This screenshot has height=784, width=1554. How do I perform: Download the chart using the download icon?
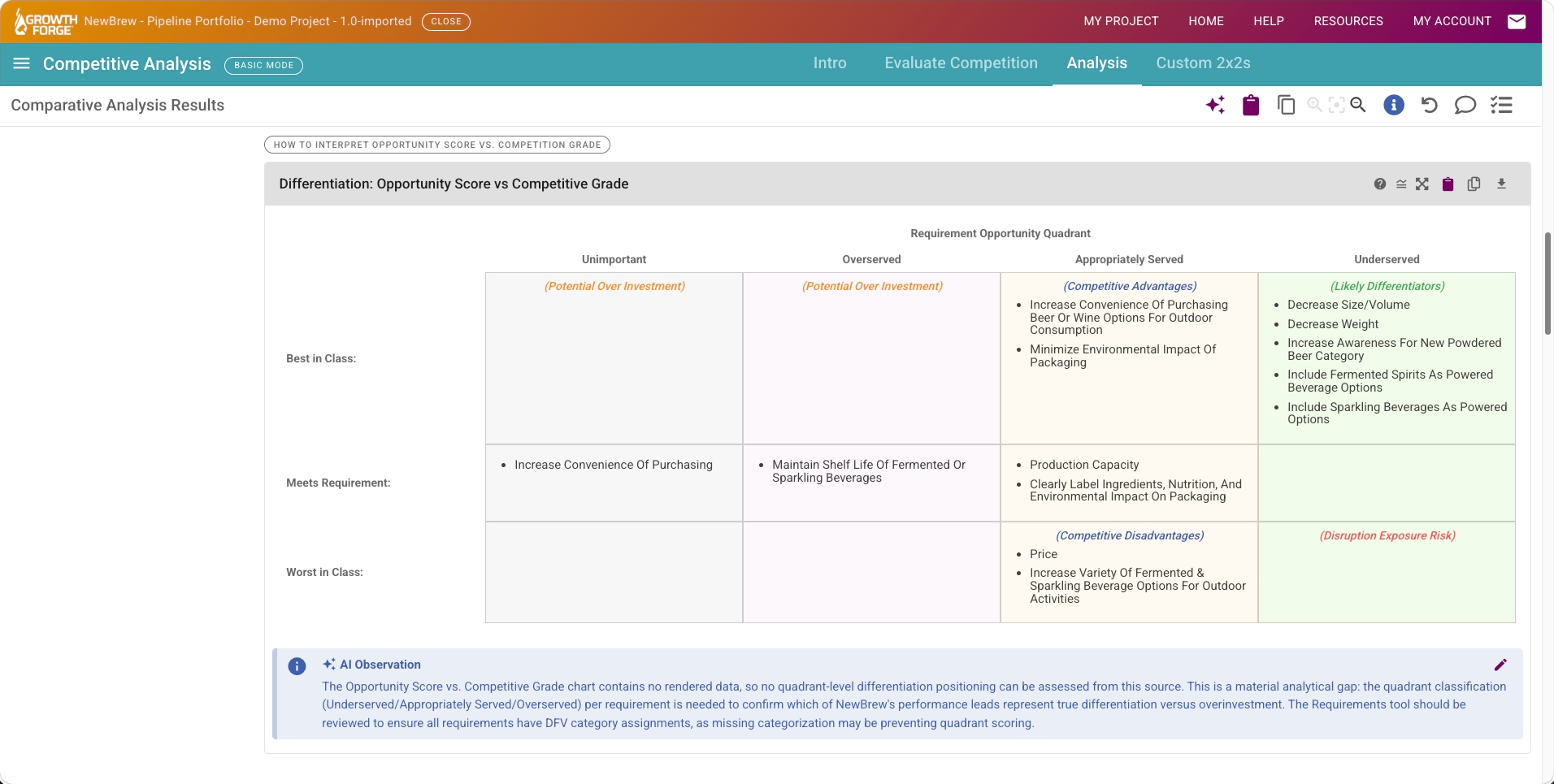click(x=1501, y=184)
